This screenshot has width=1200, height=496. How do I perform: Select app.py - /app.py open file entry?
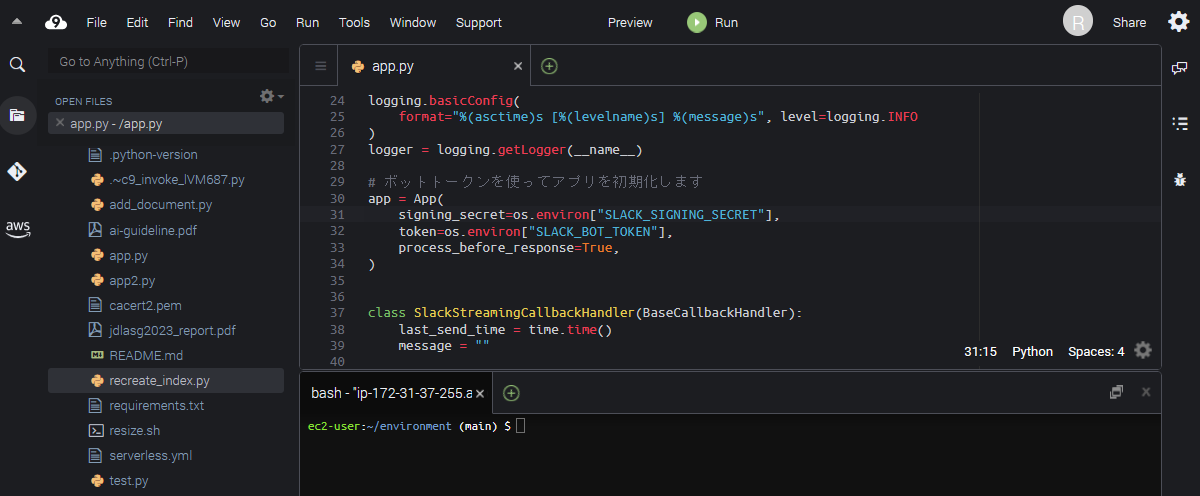(166, 123)
